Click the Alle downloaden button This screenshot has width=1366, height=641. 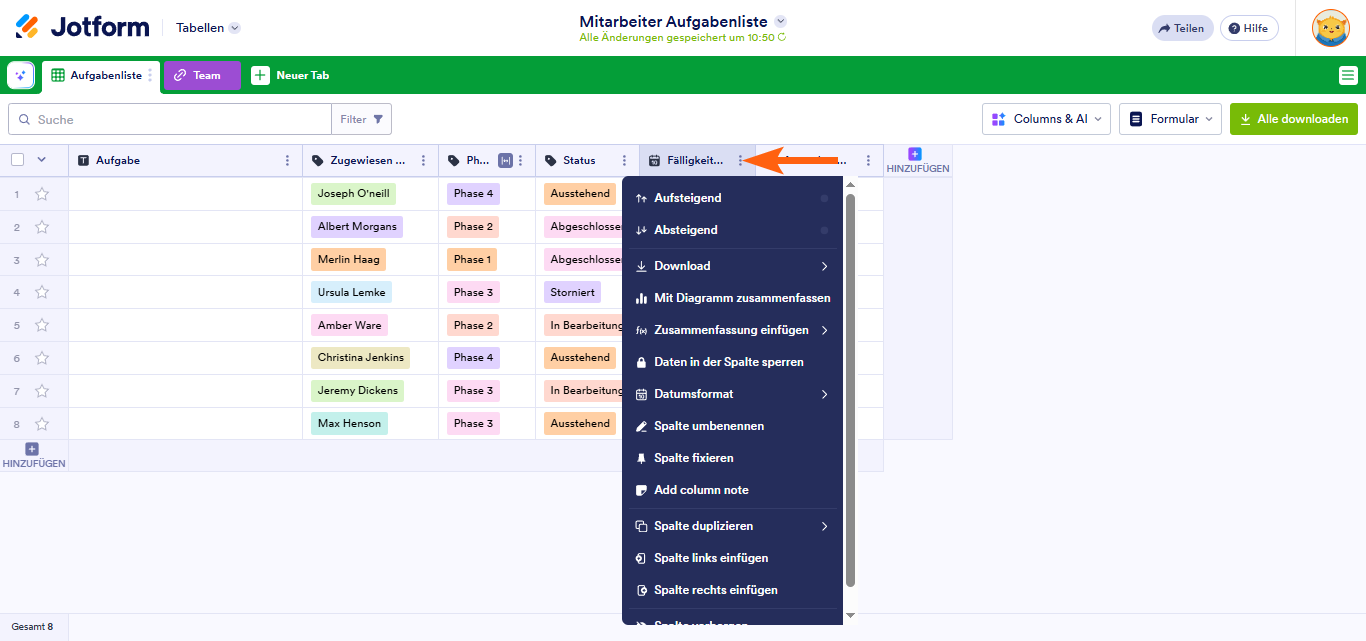click(x=1294, y=118)
